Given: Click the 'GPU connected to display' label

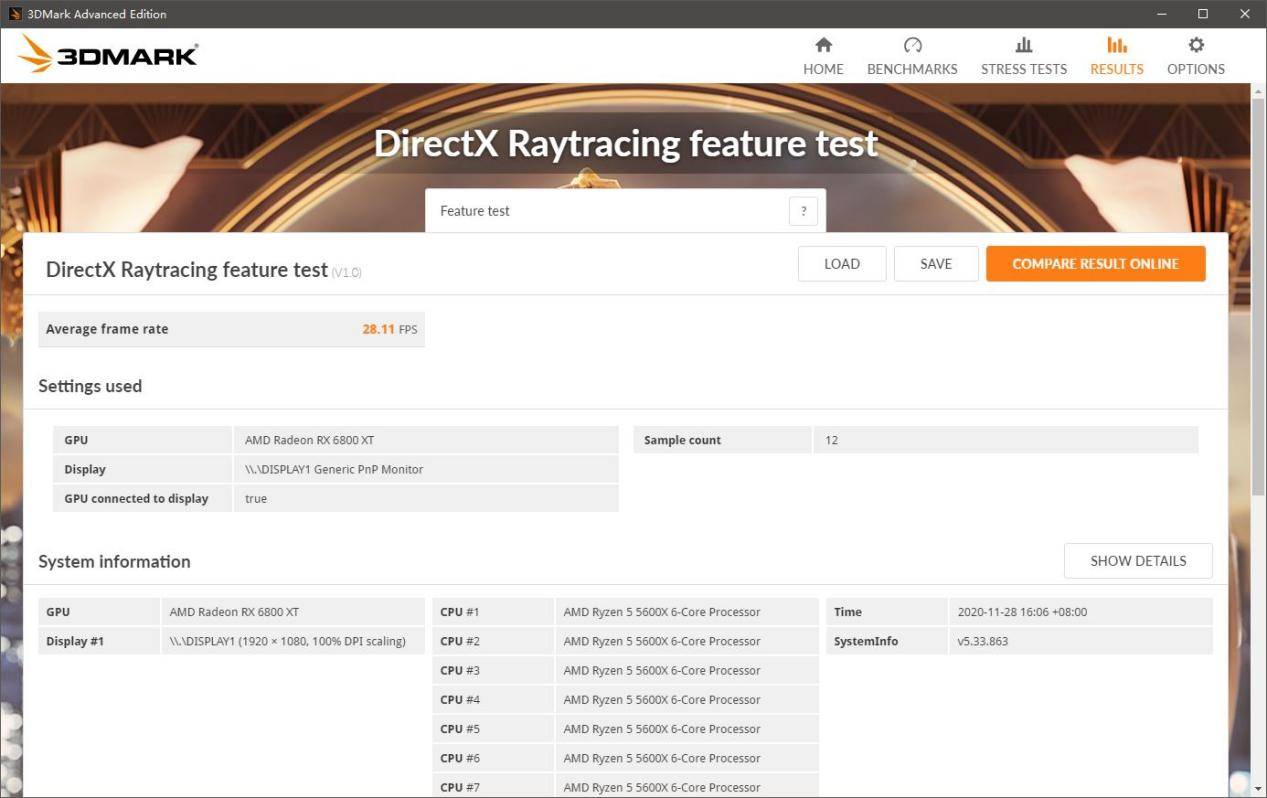Looking at the screenshot, I should tap(136, 498).
